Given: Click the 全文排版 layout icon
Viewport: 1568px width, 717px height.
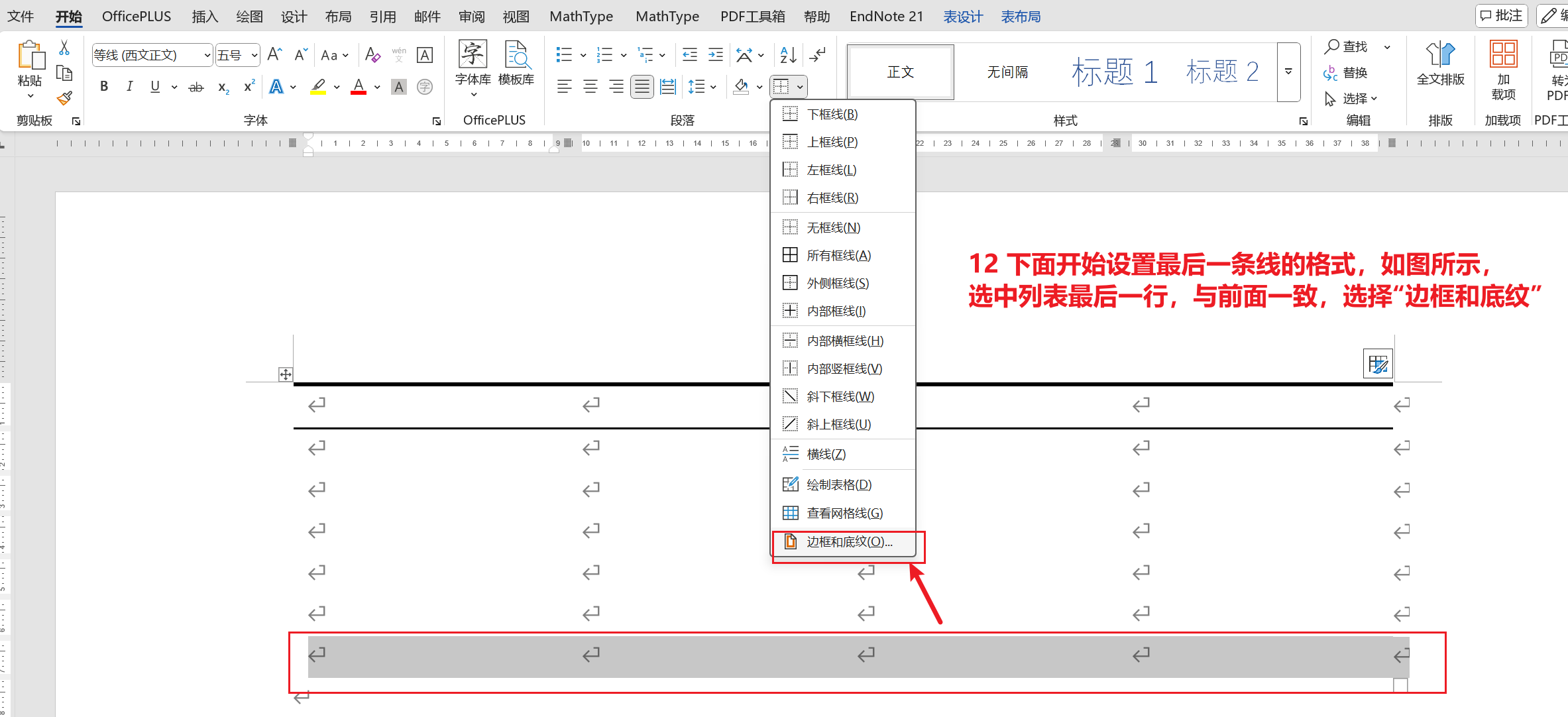Looking at the screenshot, I should (x=1440, y=64).
